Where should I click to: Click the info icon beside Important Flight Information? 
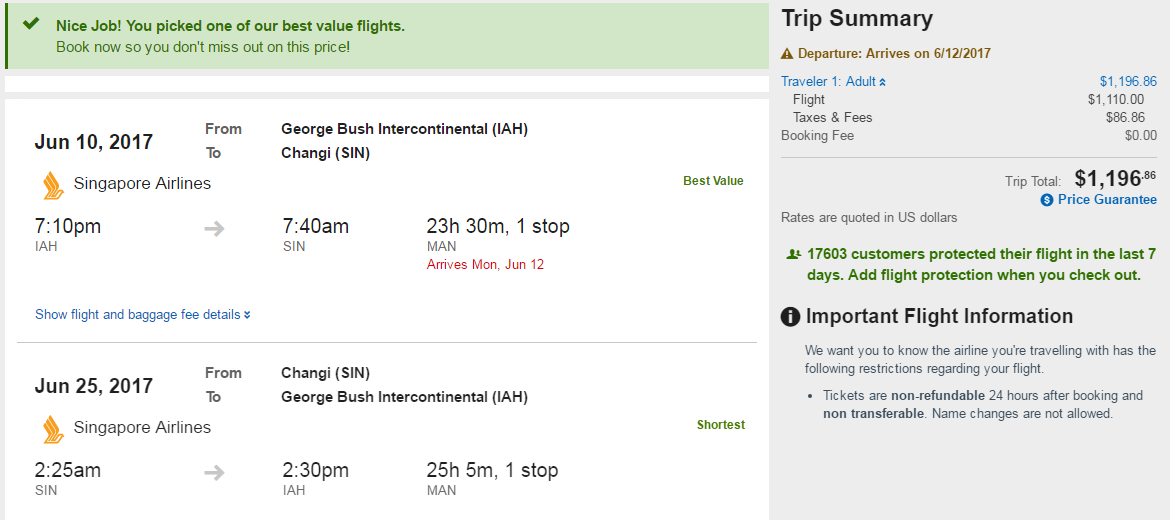pyautogui.click(x=790, y=317)
